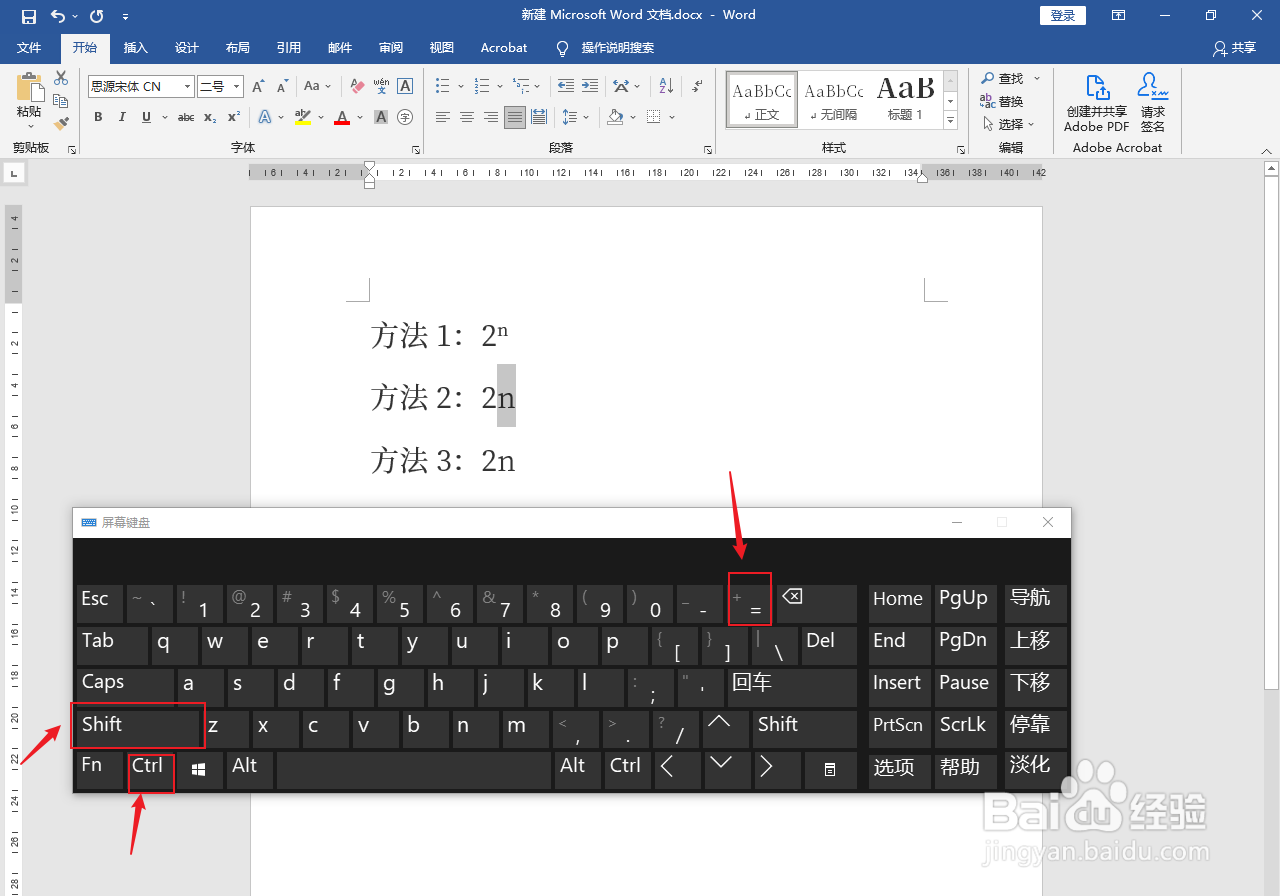Open the font size dropdown 二号
This screenshot has height=896, width=1280.
236,87
